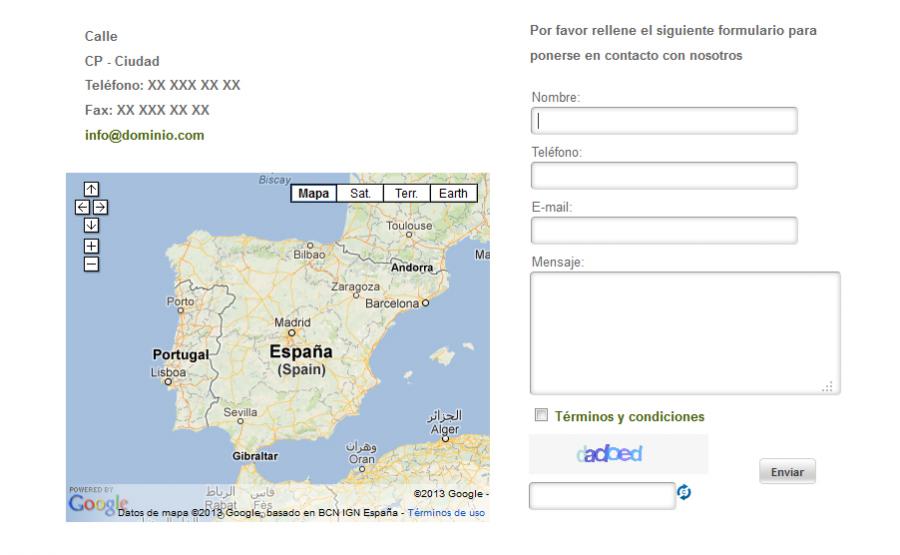Click the Enviar button

pyautogui.click(x=787, y=472)
